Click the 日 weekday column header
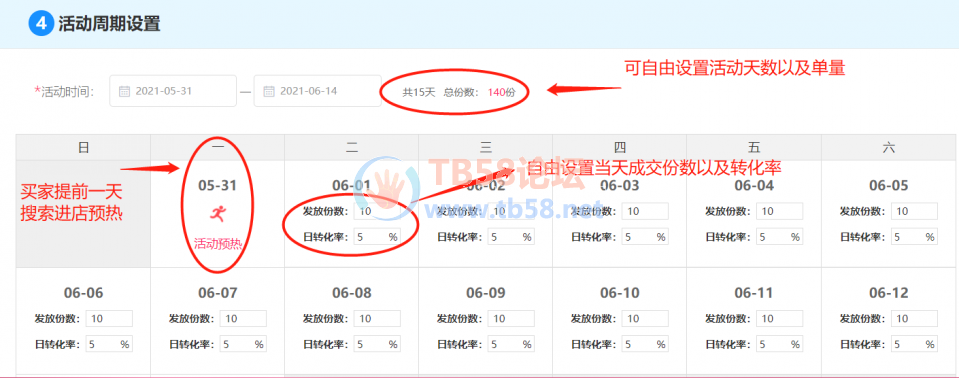The image size is (959, 378). tap(83, 147)
